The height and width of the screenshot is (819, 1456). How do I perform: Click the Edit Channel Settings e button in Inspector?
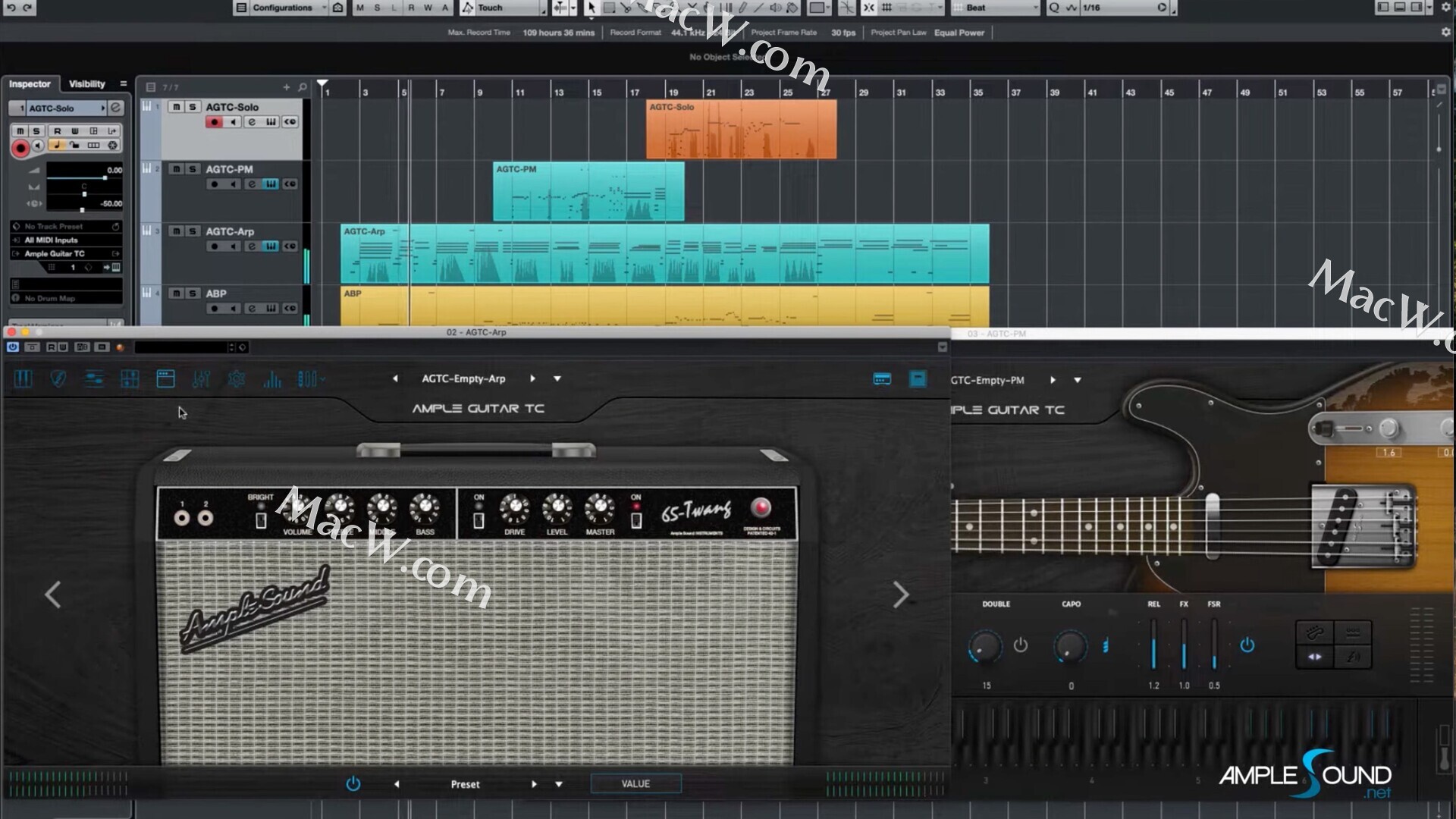(x=116, y=108)
